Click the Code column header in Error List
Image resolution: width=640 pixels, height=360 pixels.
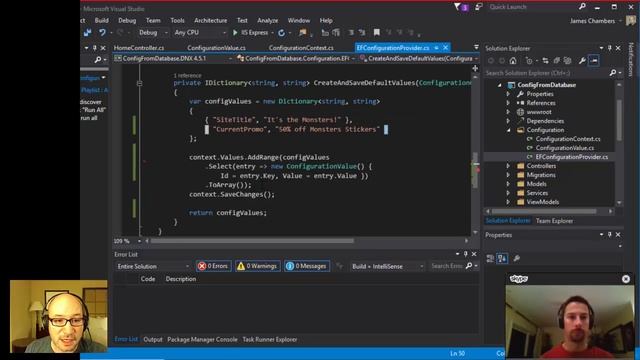point(148,279)
